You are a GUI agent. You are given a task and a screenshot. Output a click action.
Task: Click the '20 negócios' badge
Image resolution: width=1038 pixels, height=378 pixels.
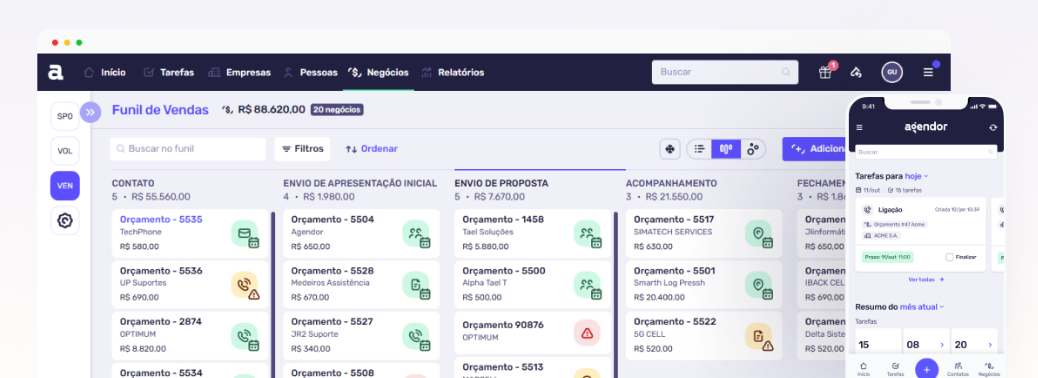click(337, 110)
